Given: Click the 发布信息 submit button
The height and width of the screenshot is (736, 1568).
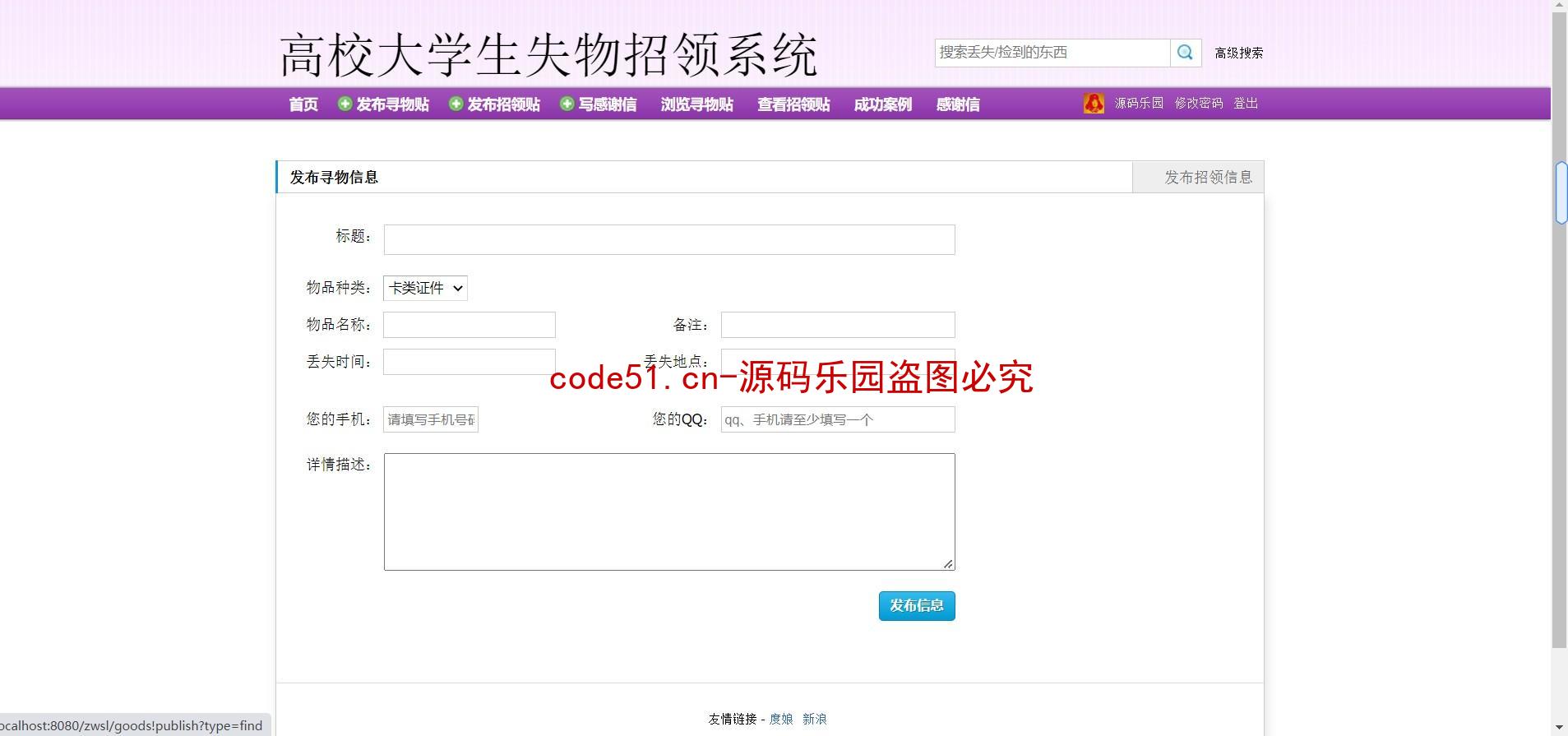Looking at the screenshot, I should click(x=917, y=606).
